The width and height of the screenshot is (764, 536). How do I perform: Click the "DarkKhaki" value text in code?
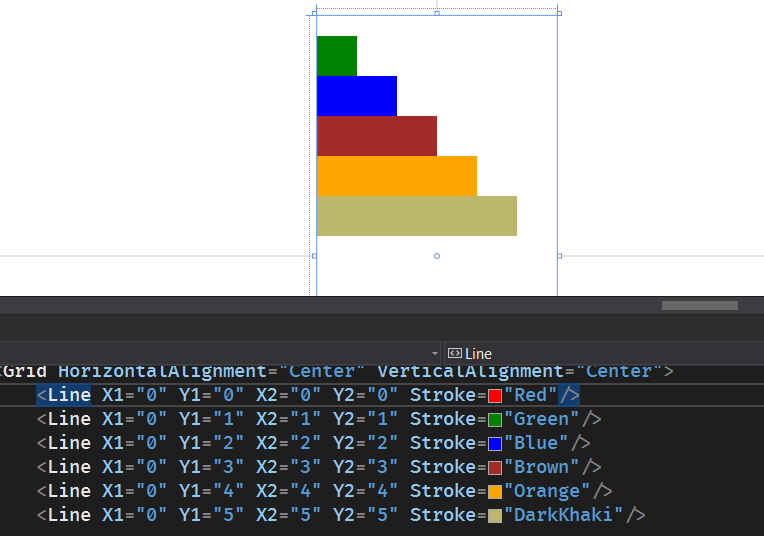click(x=563, y=515)
